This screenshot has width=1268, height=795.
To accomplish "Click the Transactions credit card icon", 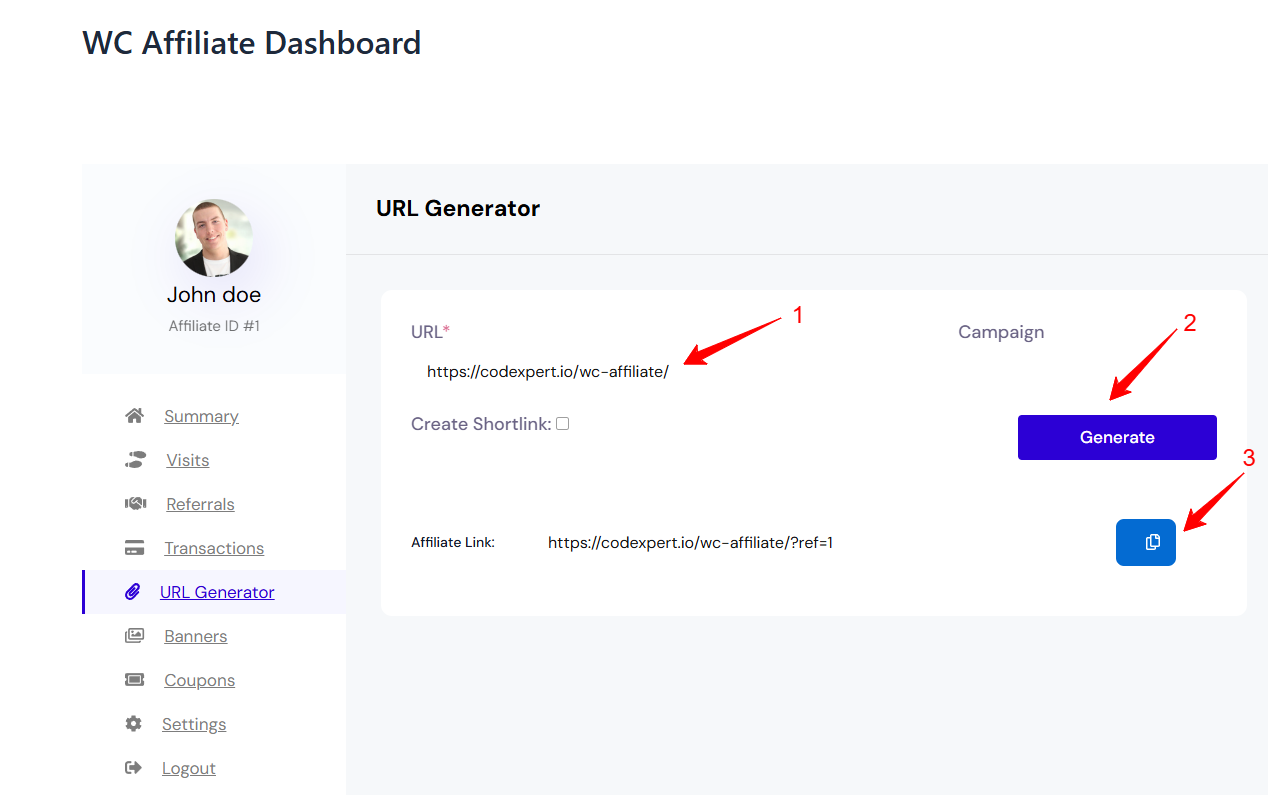I will pos(134,548).
